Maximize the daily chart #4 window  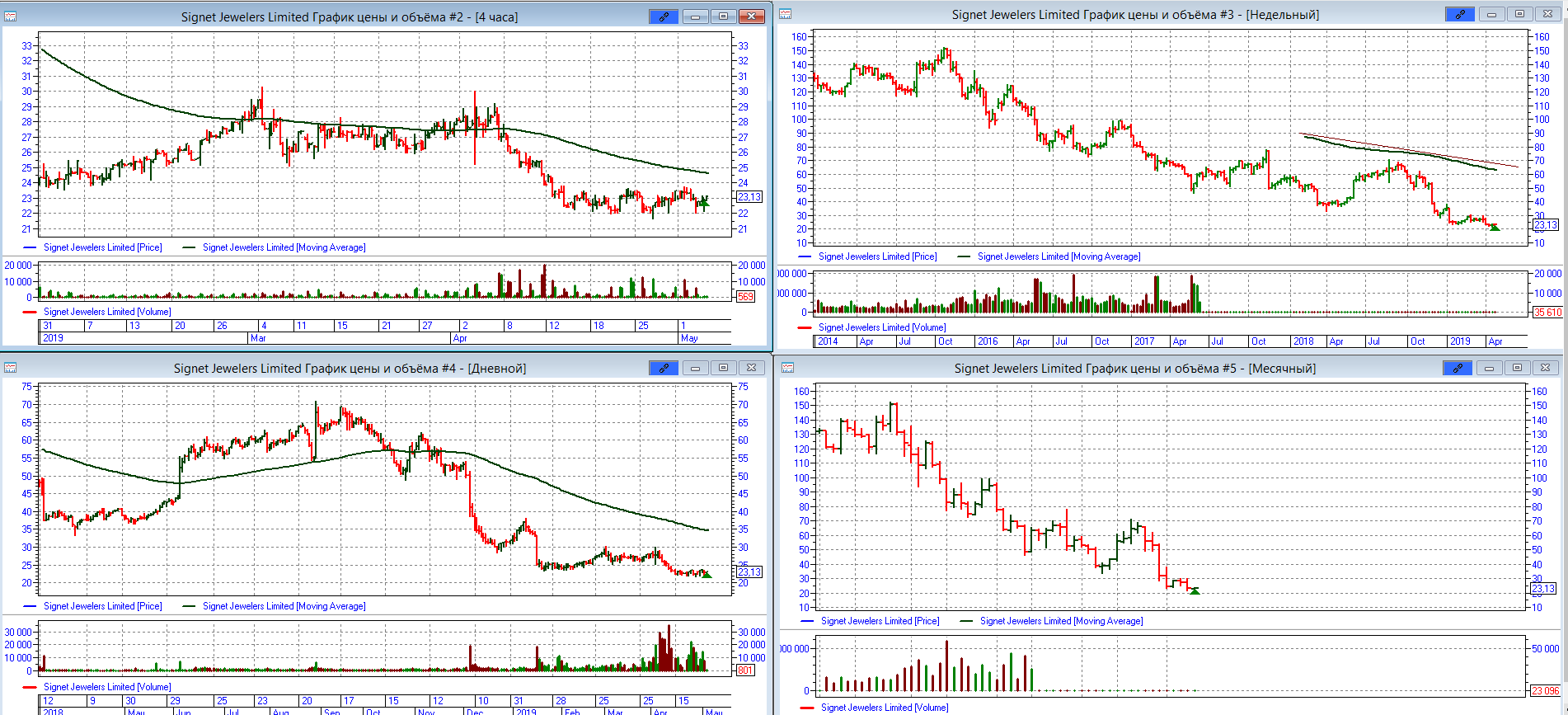(723, 368)
